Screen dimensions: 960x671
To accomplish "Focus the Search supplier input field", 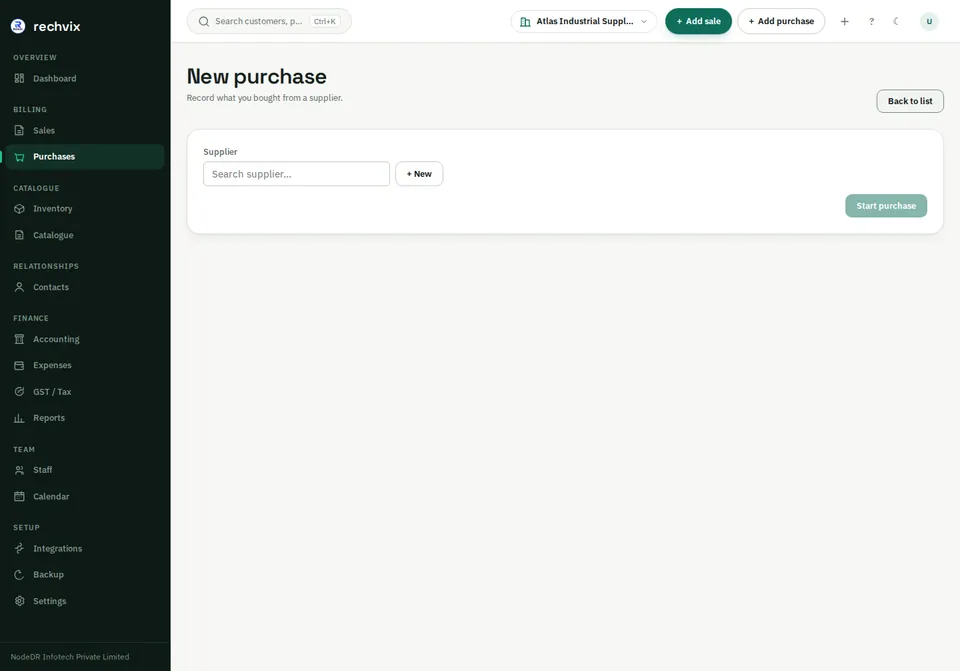I will (x=296, y=174).
